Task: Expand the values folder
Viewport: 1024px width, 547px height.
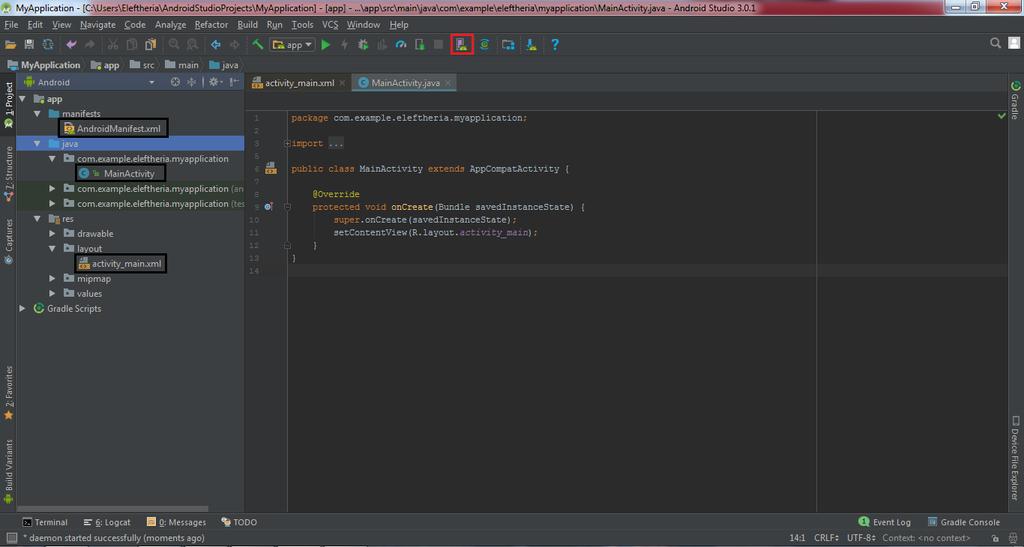Action: [x=52, y=294]
